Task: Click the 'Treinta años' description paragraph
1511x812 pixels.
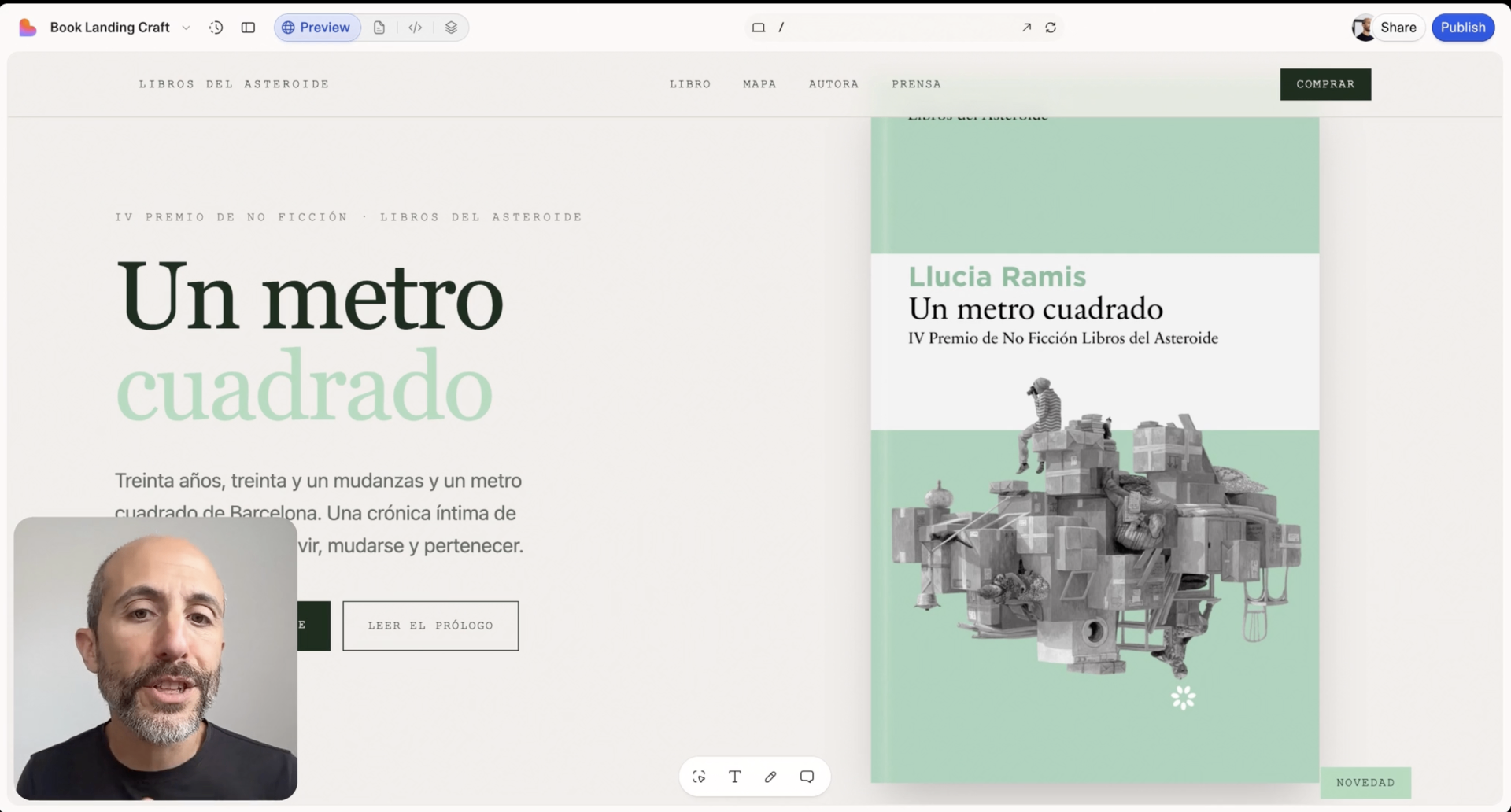Action: [319, 512]
